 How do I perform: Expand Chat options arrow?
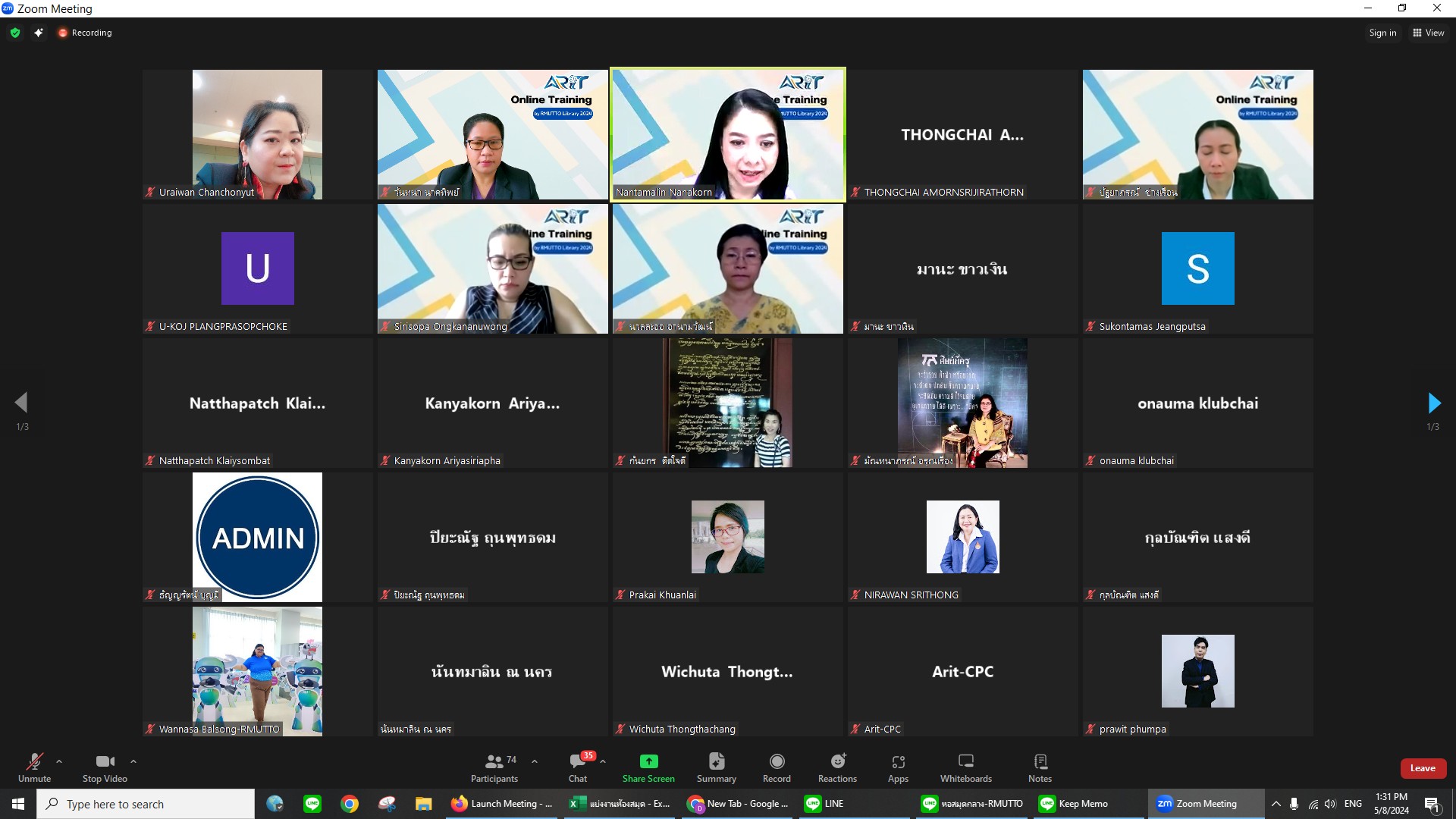(603, 761)
